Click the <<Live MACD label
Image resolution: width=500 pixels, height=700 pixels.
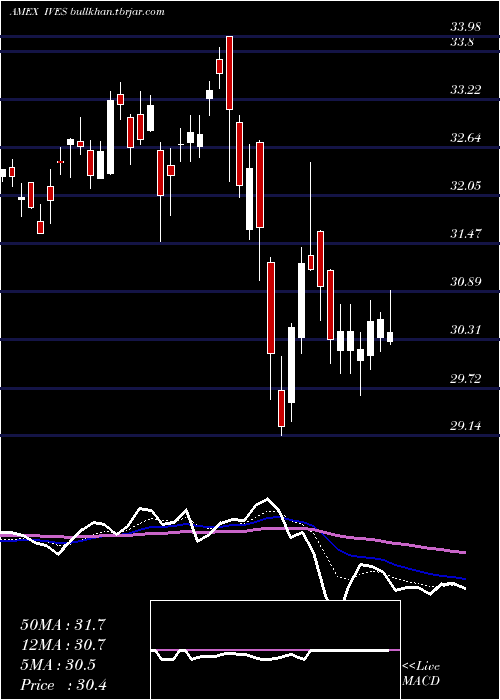421,674
